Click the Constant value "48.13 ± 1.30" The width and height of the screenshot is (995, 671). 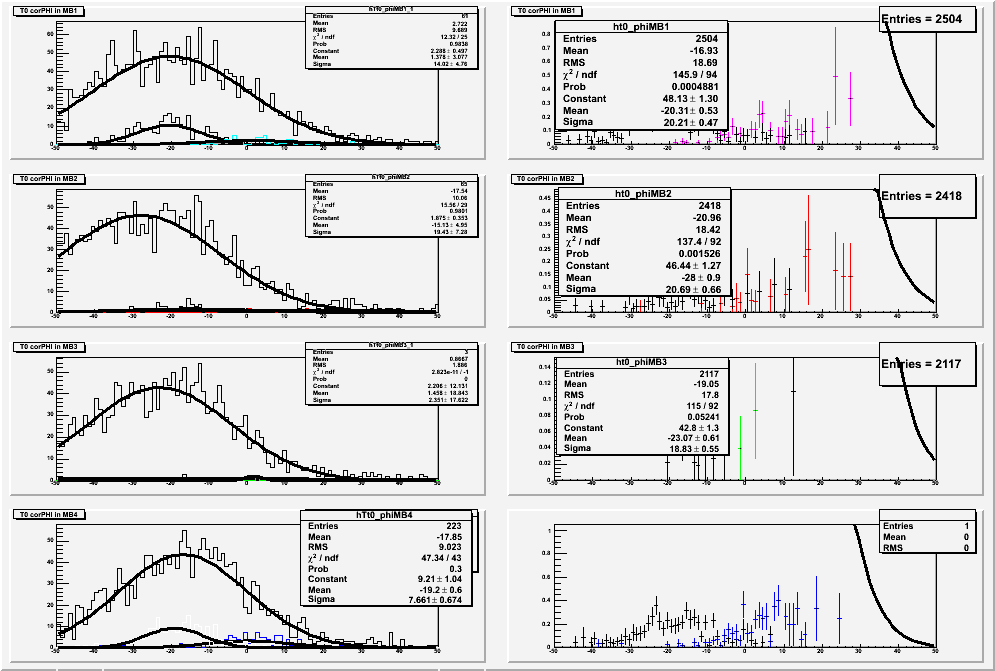690,98
